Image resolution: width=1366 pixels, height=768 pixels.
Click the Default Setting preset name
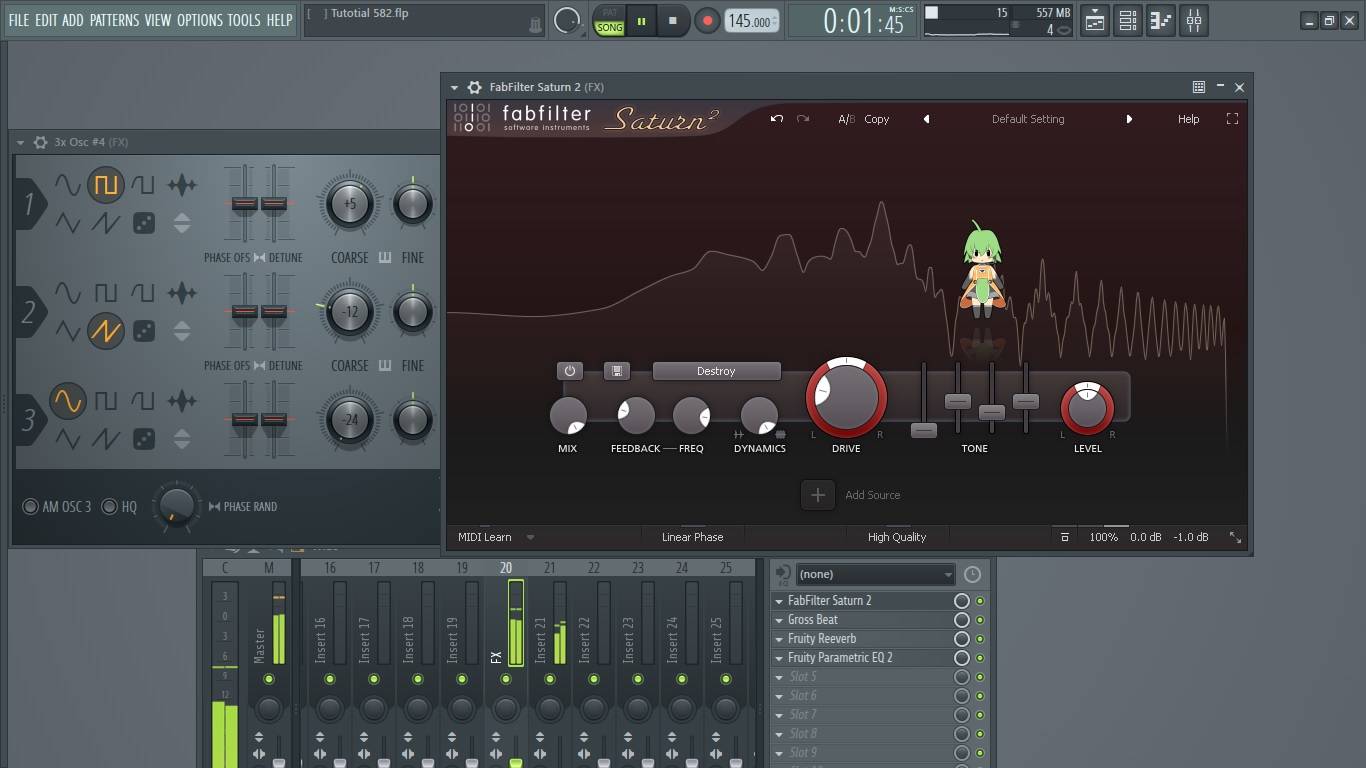pyautogui.click(x=1028, y=119)
